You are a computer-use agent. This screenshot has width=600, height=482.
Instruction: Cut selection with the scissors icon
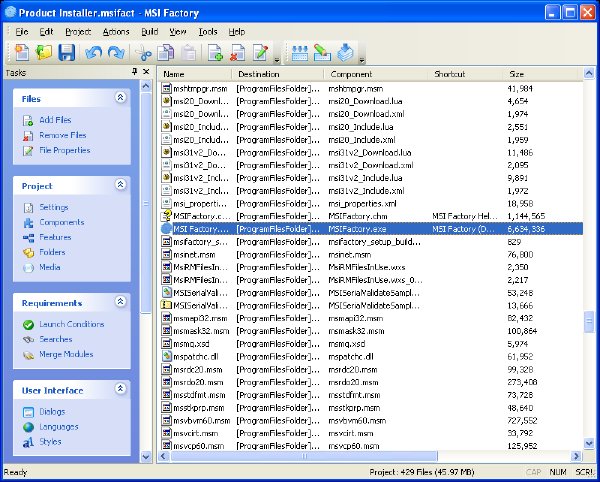pos(144,53)
